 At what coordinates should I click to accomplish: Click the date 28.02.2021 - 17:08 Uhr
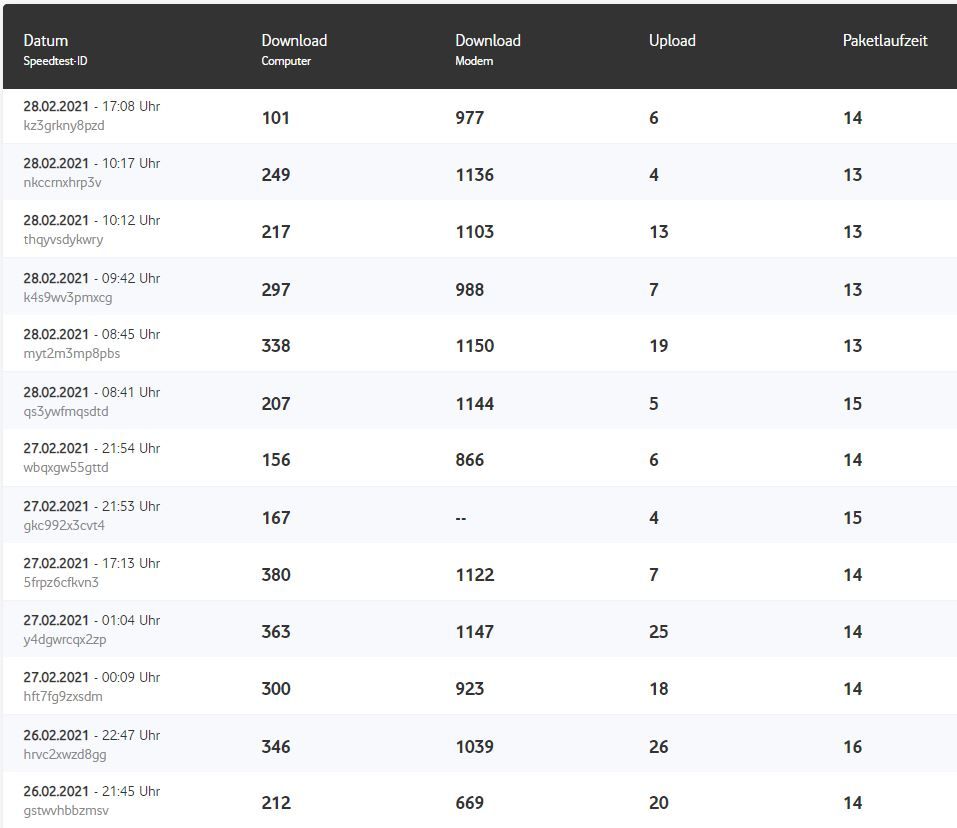pos(92,106)
